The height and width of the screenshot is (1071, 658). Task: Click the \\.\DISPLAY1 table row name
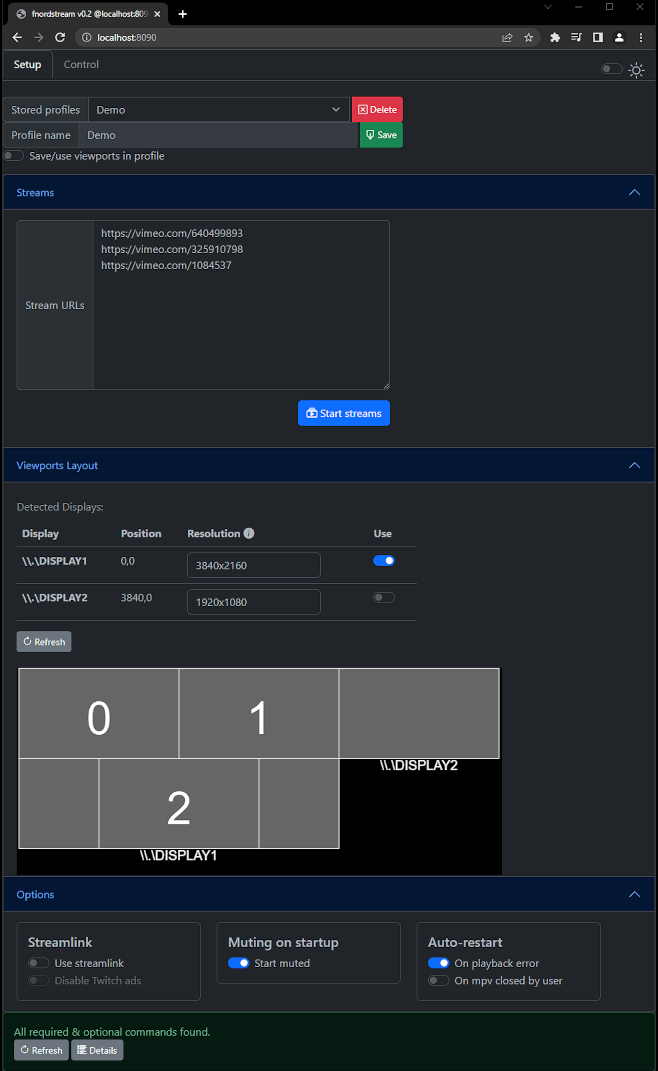click(55, 561)
